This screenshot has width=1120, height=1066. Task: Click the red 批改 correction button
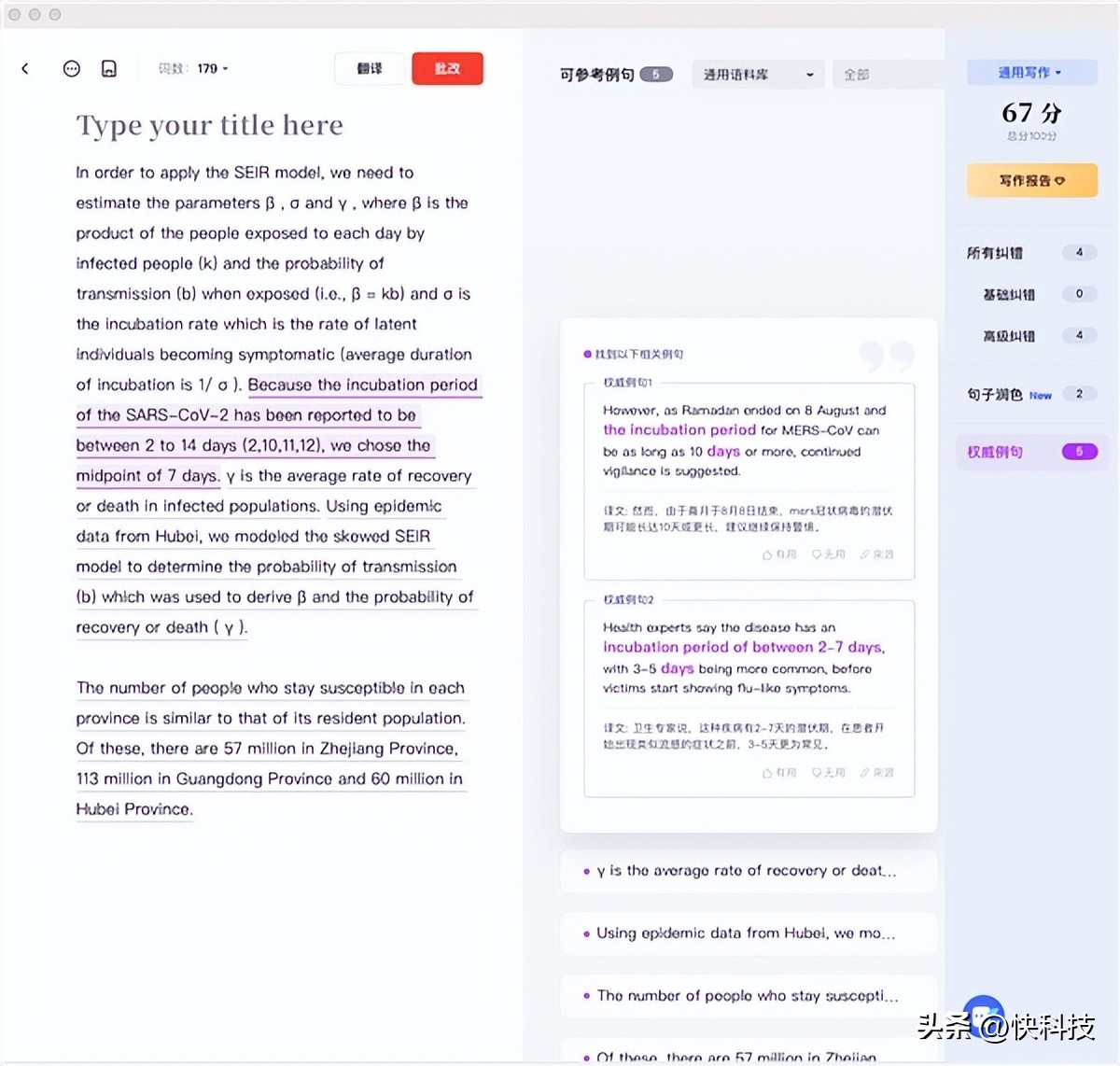coord(447,68)
